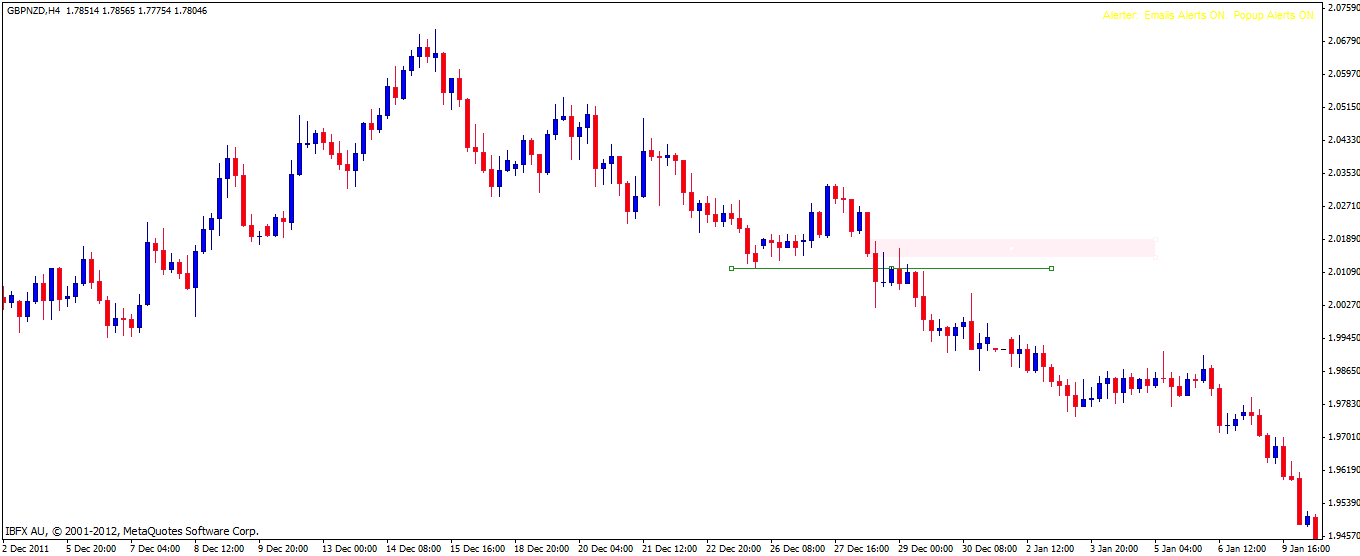The image size is (1360, 556).
Task: Click the center handle of pink rectangle
Action: click(1012, 248)
